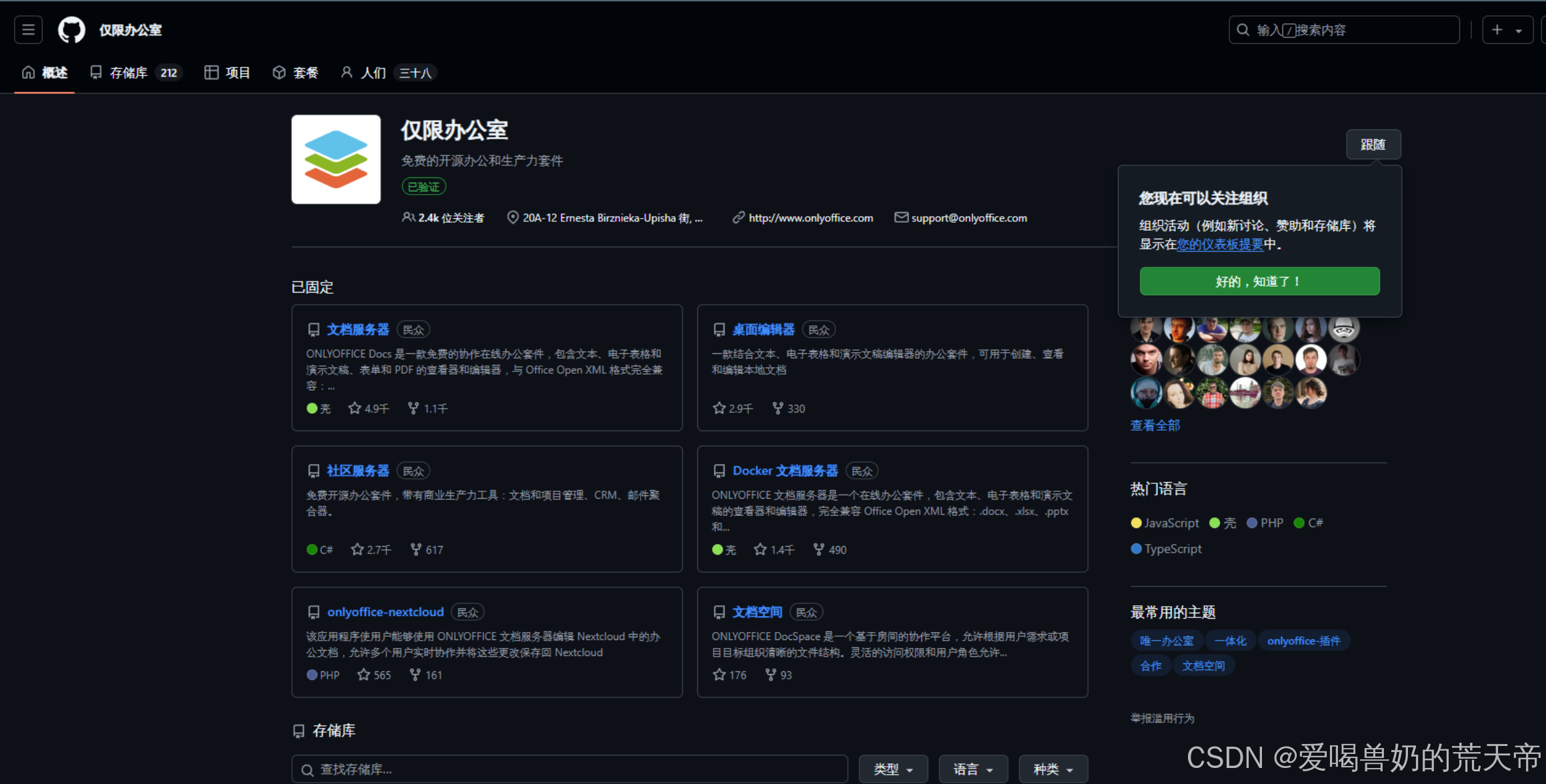1546x784 pixels.
Task: Focus the header search input box
Action: [x=1344, y=30]
